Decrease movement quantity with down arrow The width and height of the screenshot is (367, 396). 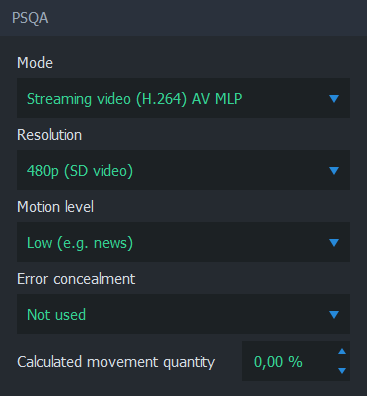[x=342, y=370]
